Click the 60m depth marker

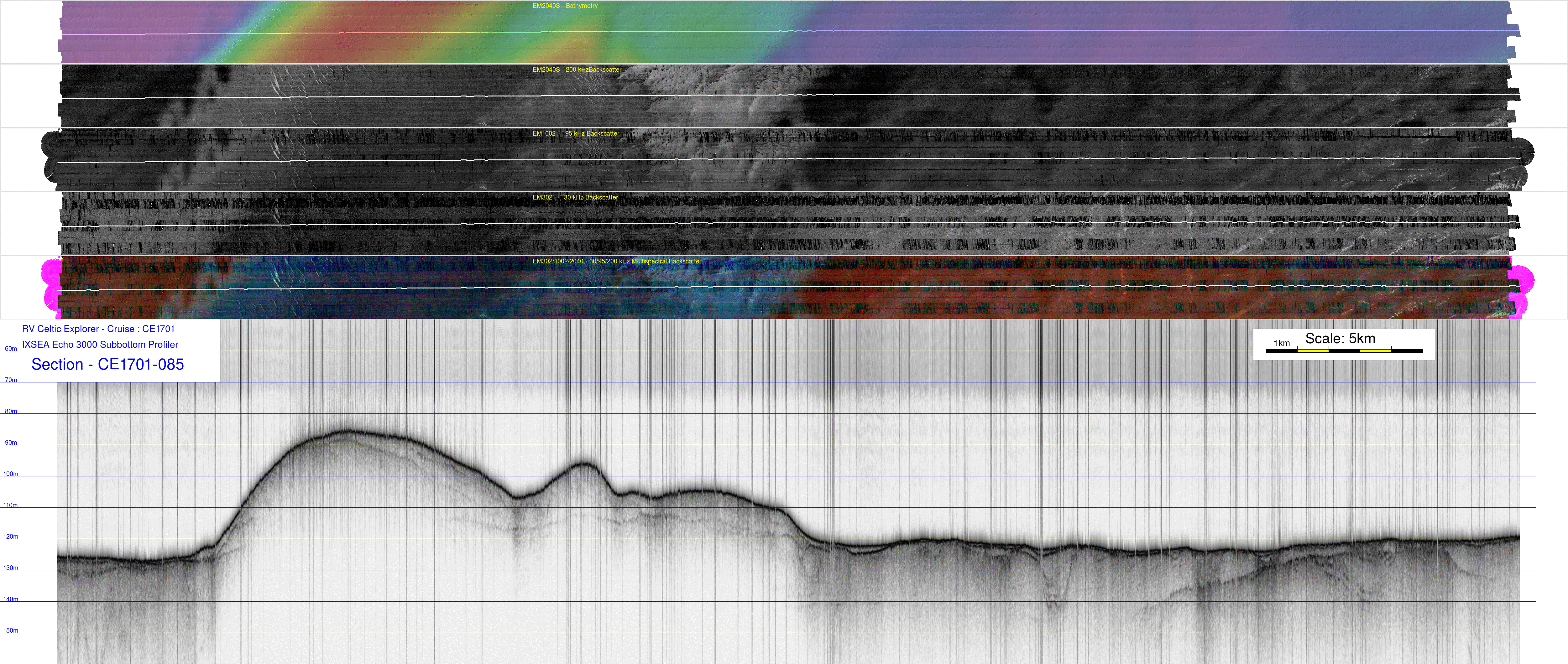(x=11, y=349)
